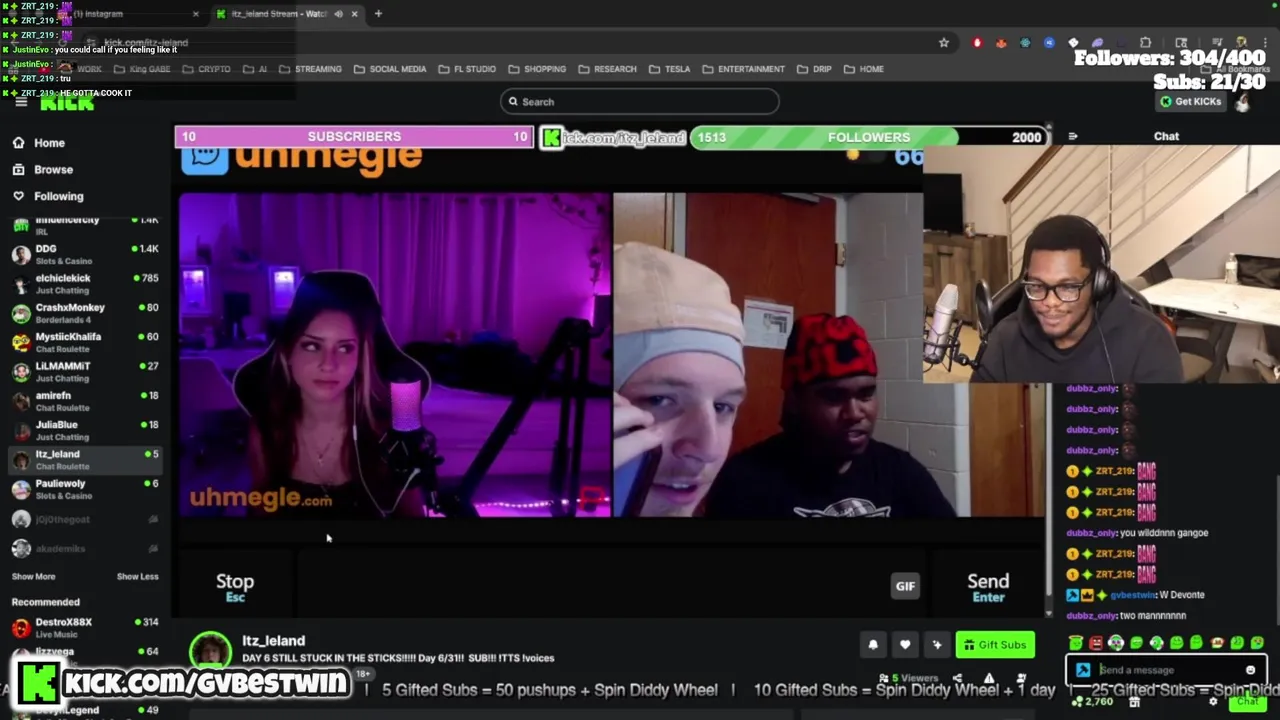Click Itz_leland channel name link
Screen dimensions: 1280x720
[273, 641]
